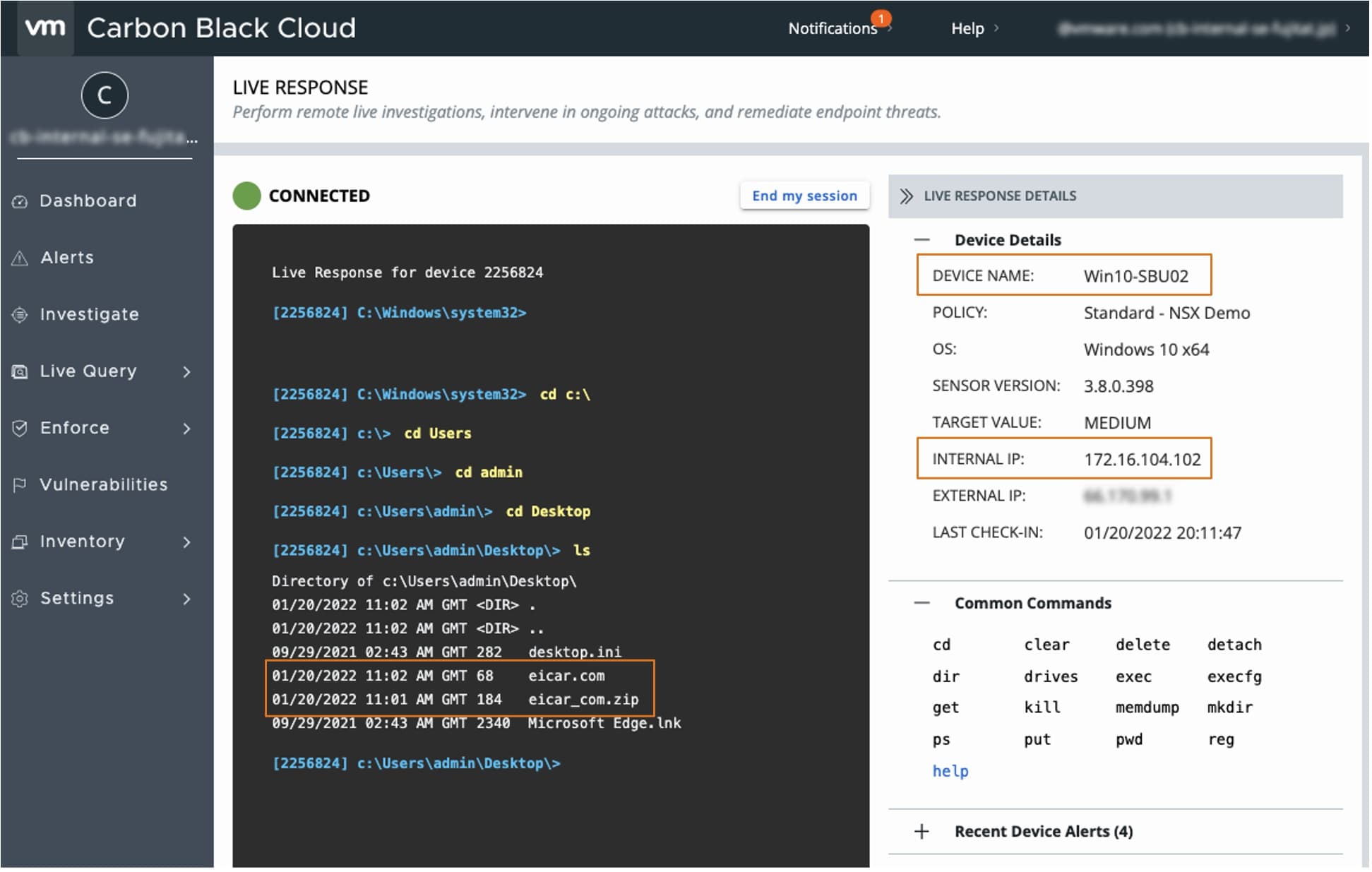
Task: Select the Alerts sidebar icon
Action: click(x=19, y=257)
